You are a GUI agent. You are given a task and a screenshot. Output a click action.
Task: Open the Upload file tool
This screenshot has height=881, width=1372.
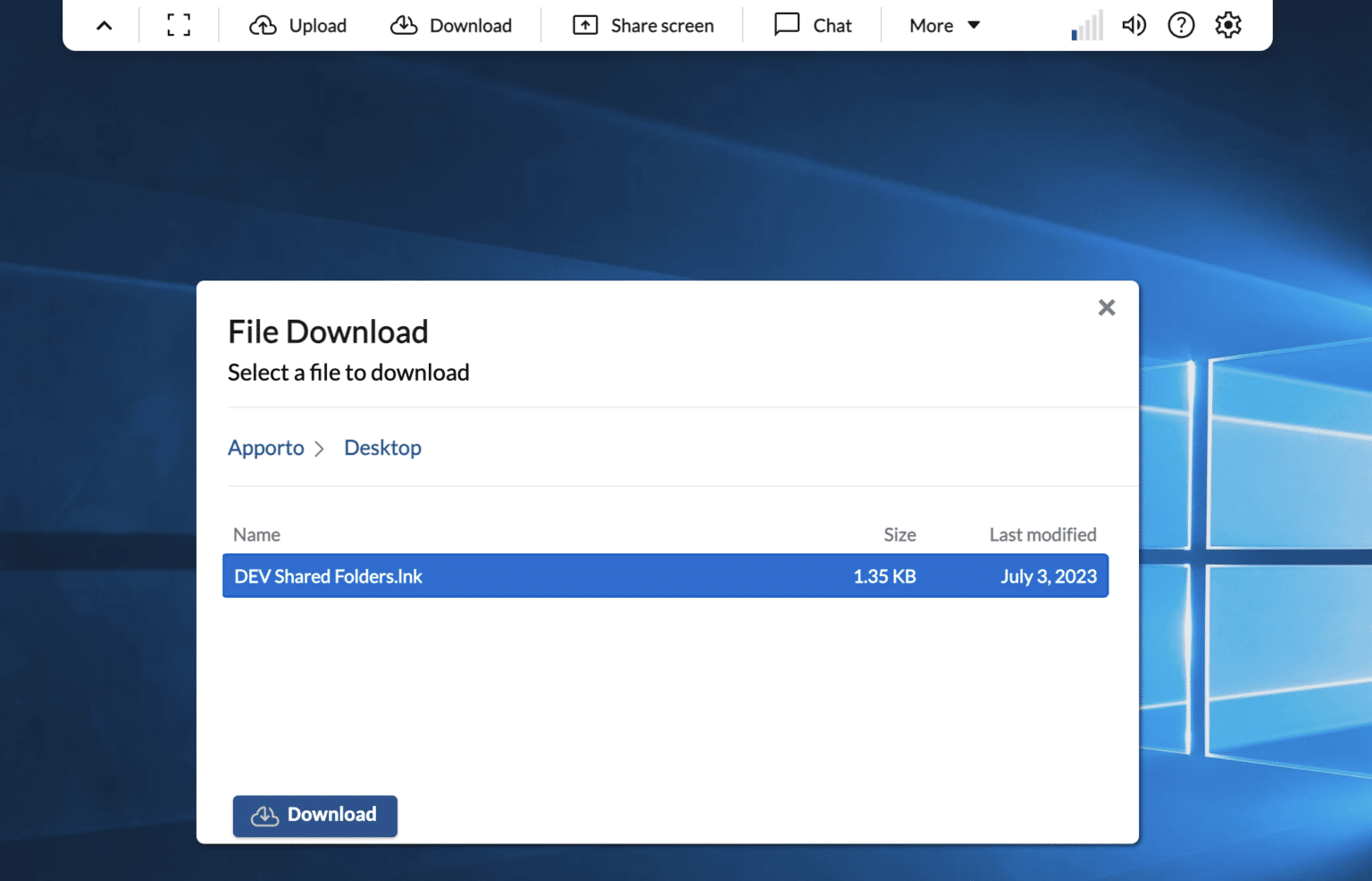(298, 25)
